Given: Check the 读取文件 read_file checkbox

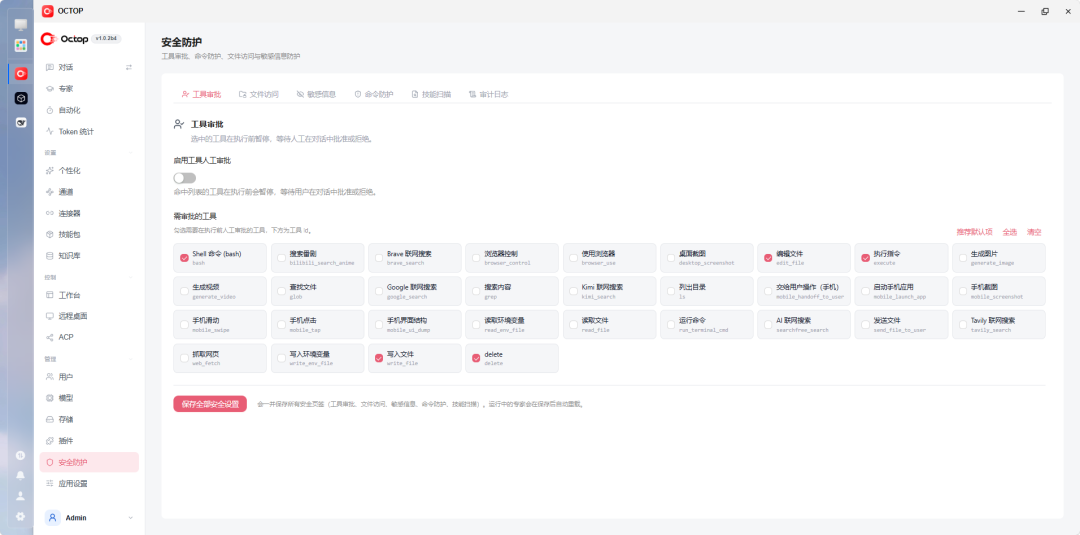Looking at the screenshot, I should 574,325.
